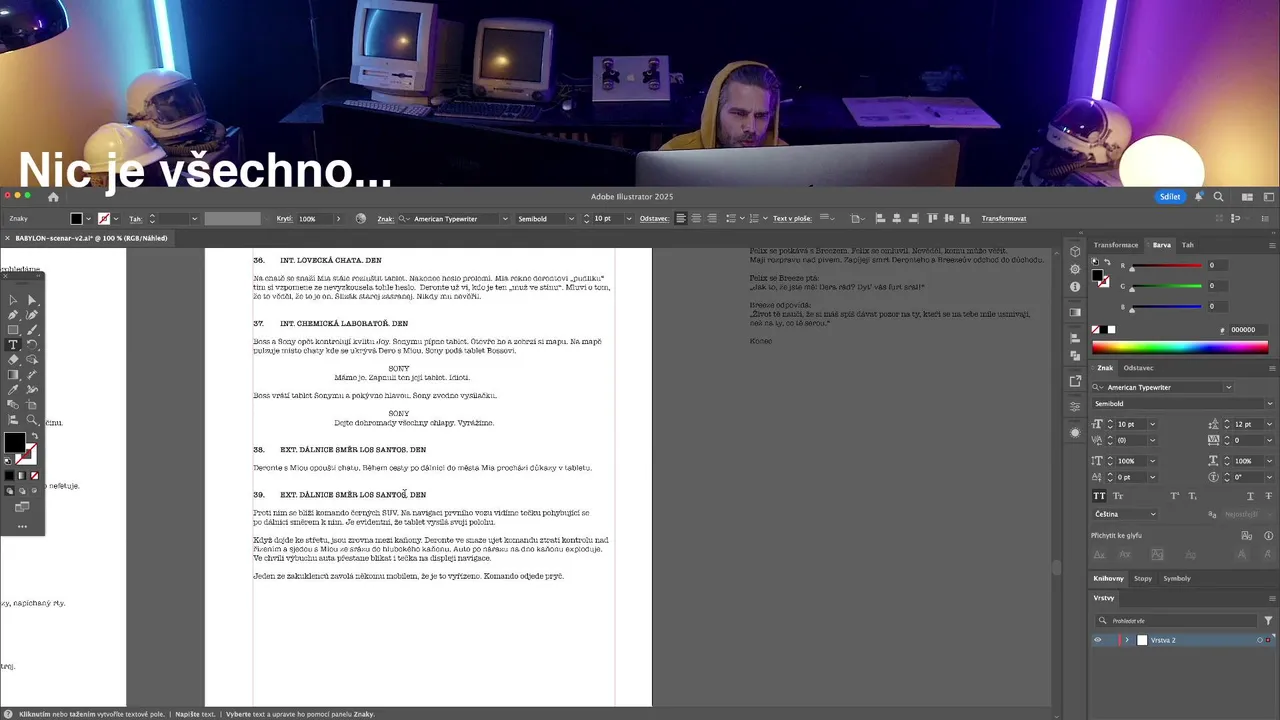Viewport: 1280px width, 720px height.
Task: Open the stroke color dropdown arrow
Action: 117,218
